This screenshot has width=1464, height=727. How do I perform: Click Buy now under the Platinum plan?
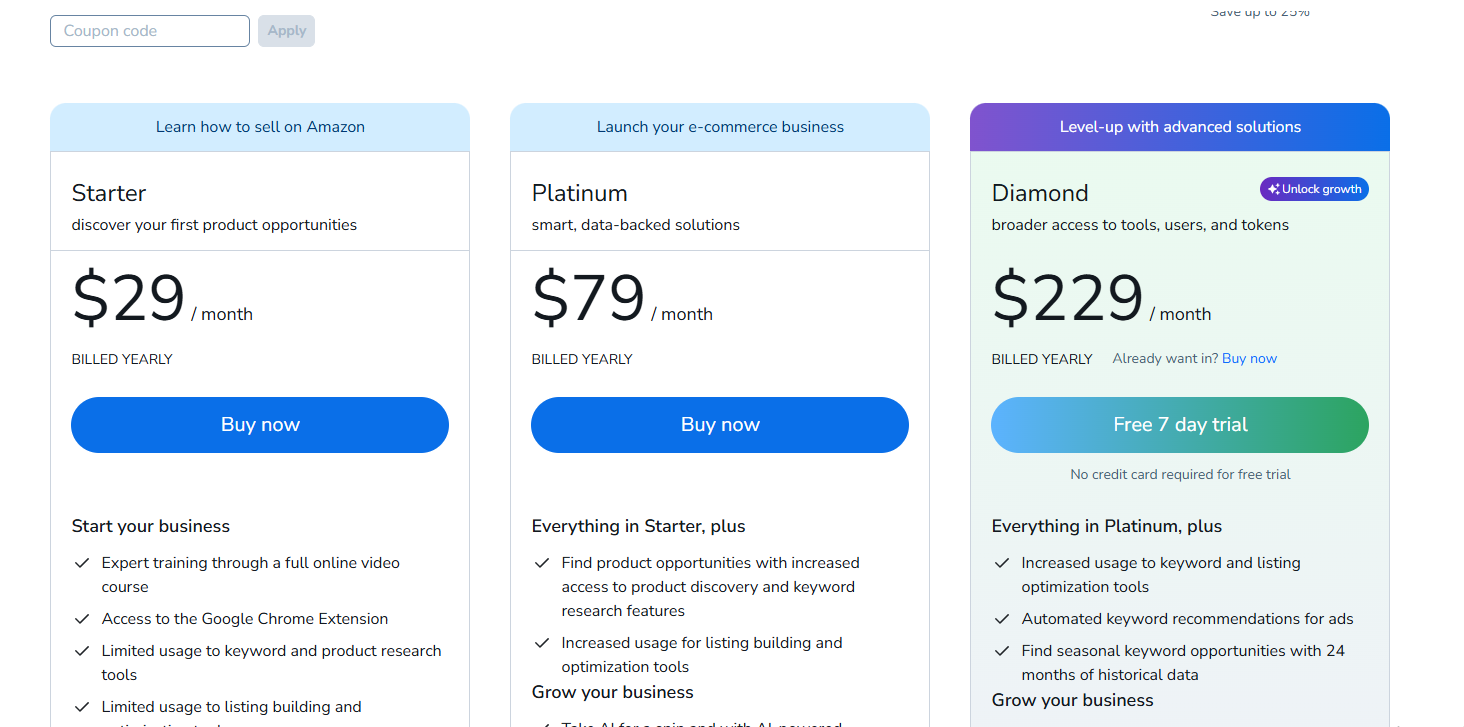tap(720, 425)
